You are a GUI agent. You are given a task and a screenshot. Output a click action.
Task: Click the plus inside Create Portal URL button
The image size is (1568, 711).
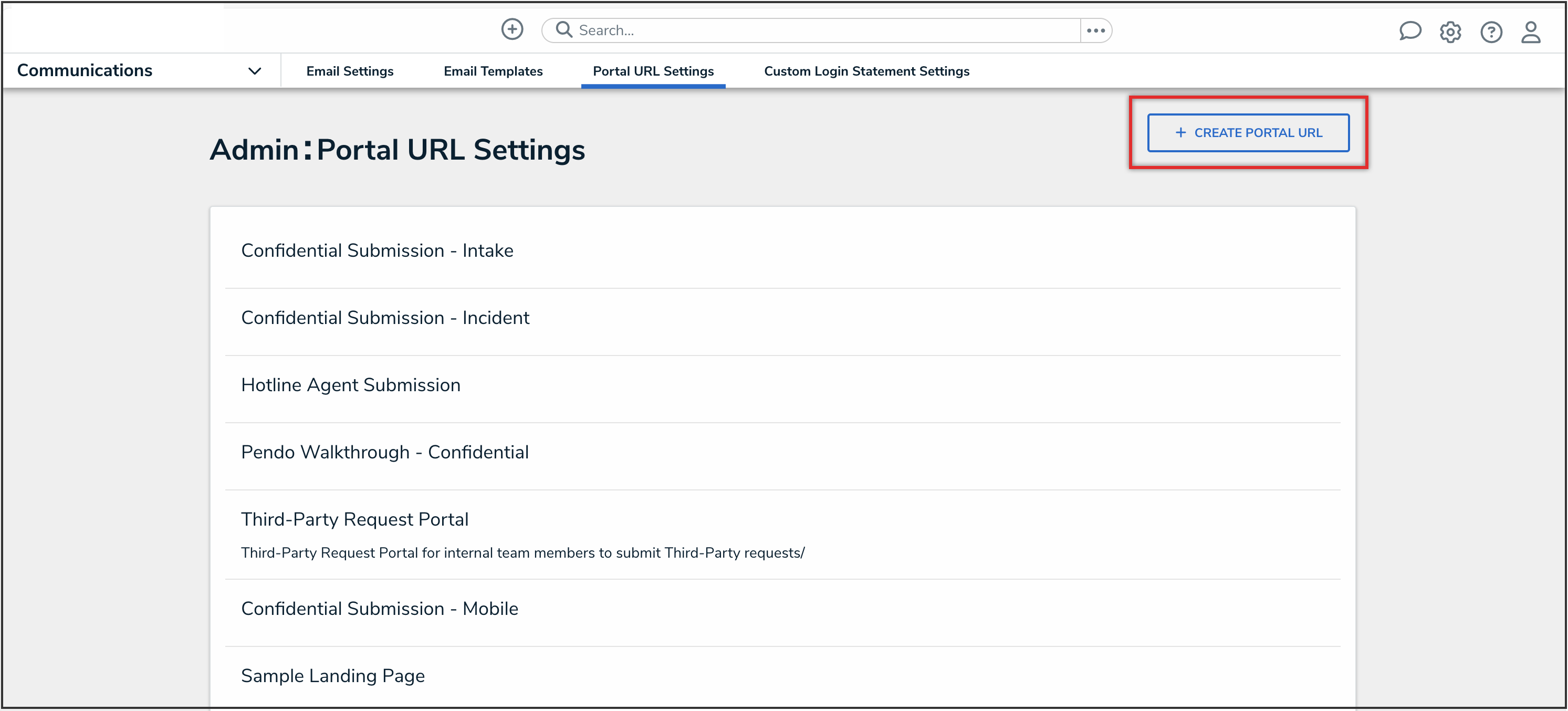click(1180, 132)
